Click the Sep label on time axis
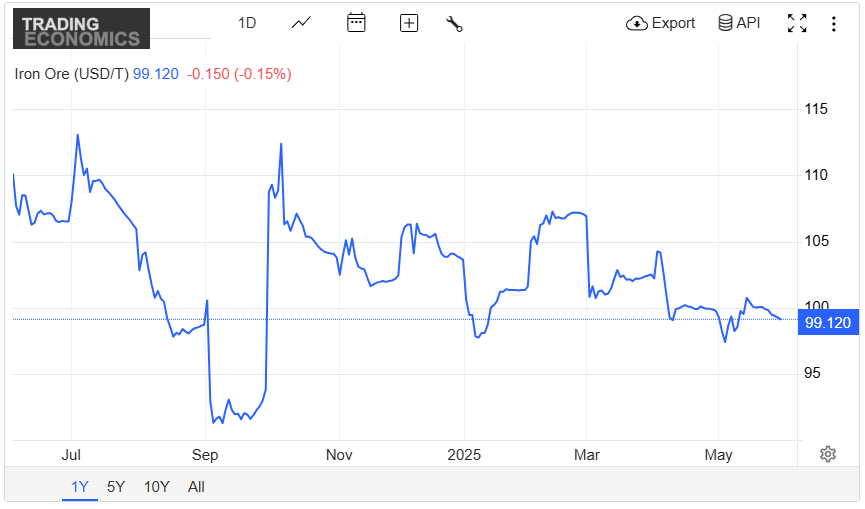Viewport: 865px width, 509px height. [204, 455]
